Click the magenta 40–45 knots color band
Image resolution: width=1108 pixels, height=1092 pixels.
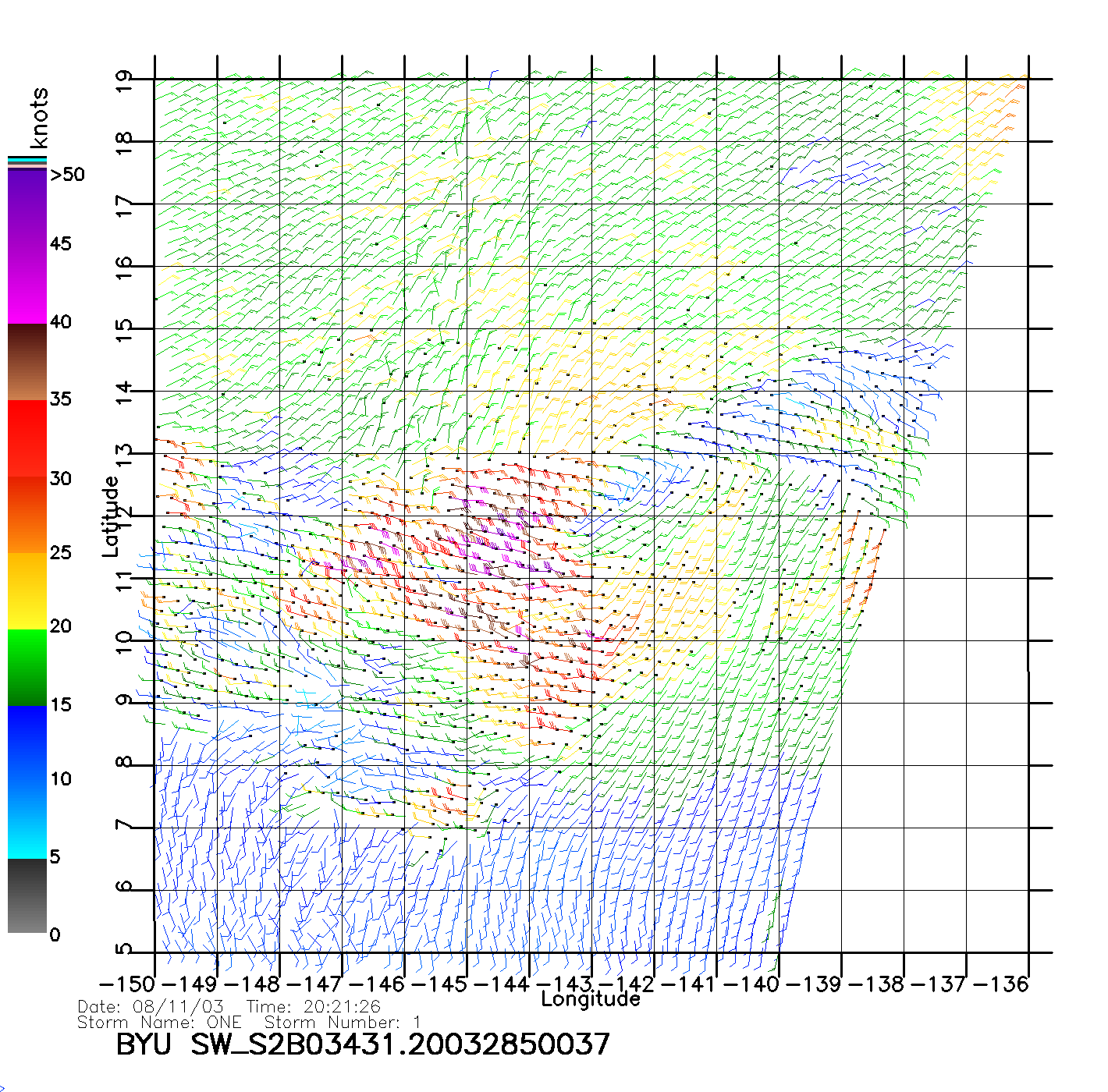pyautogui.click(x=27, y=283)
